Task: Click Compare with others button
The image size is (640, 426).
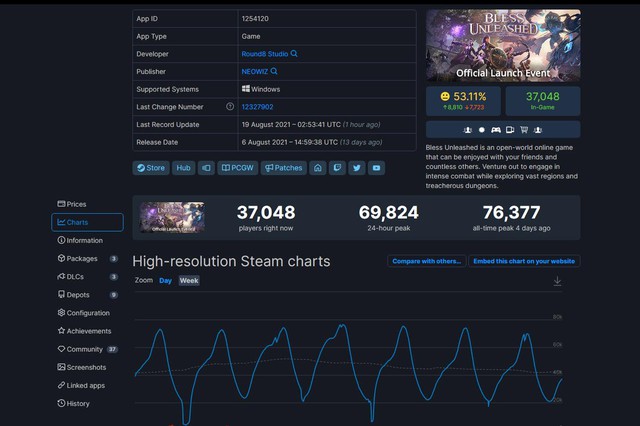Action: pyautogui.click(x=427, y=261)
